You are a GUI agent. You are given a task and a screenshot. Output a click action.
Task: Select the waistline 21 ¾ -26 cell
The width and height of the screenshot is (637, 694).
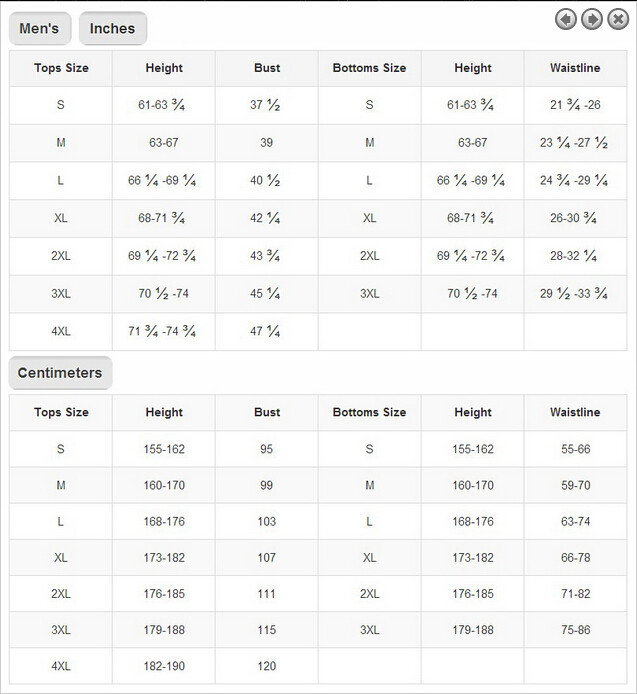click(575, 105)
